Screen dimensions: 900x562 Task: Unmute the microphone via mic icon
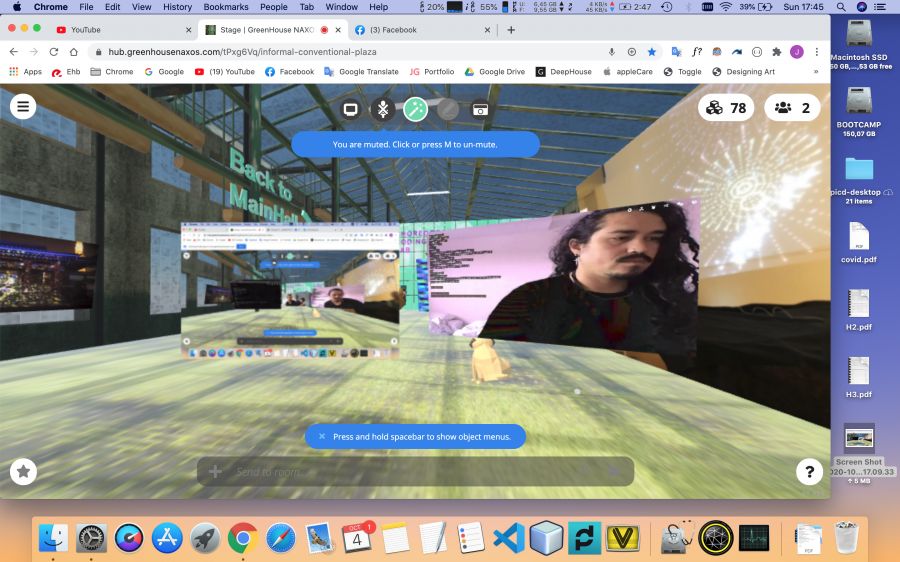[383, 109]
